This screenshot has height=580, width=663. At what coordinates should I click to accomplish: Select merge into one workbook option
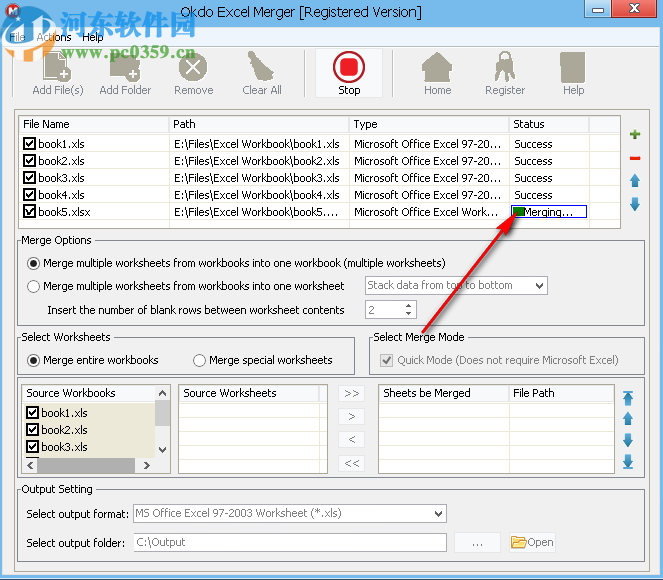point(33,263)
